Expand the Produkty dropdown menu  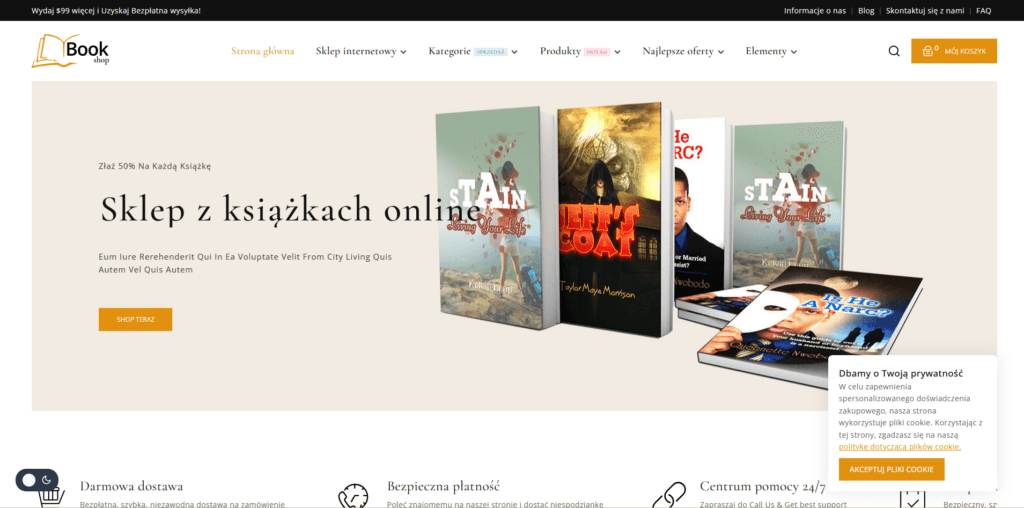(x=580, y=51)
